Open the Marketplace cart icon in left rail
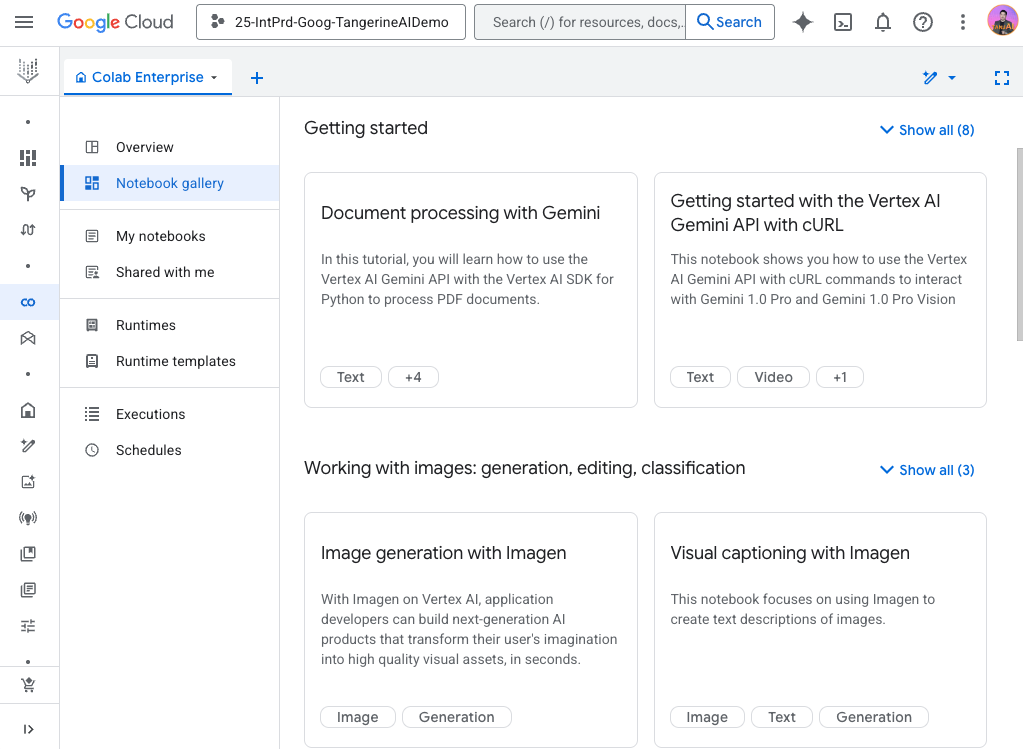This screenshot has height=749, width=1023. point(28,684)
